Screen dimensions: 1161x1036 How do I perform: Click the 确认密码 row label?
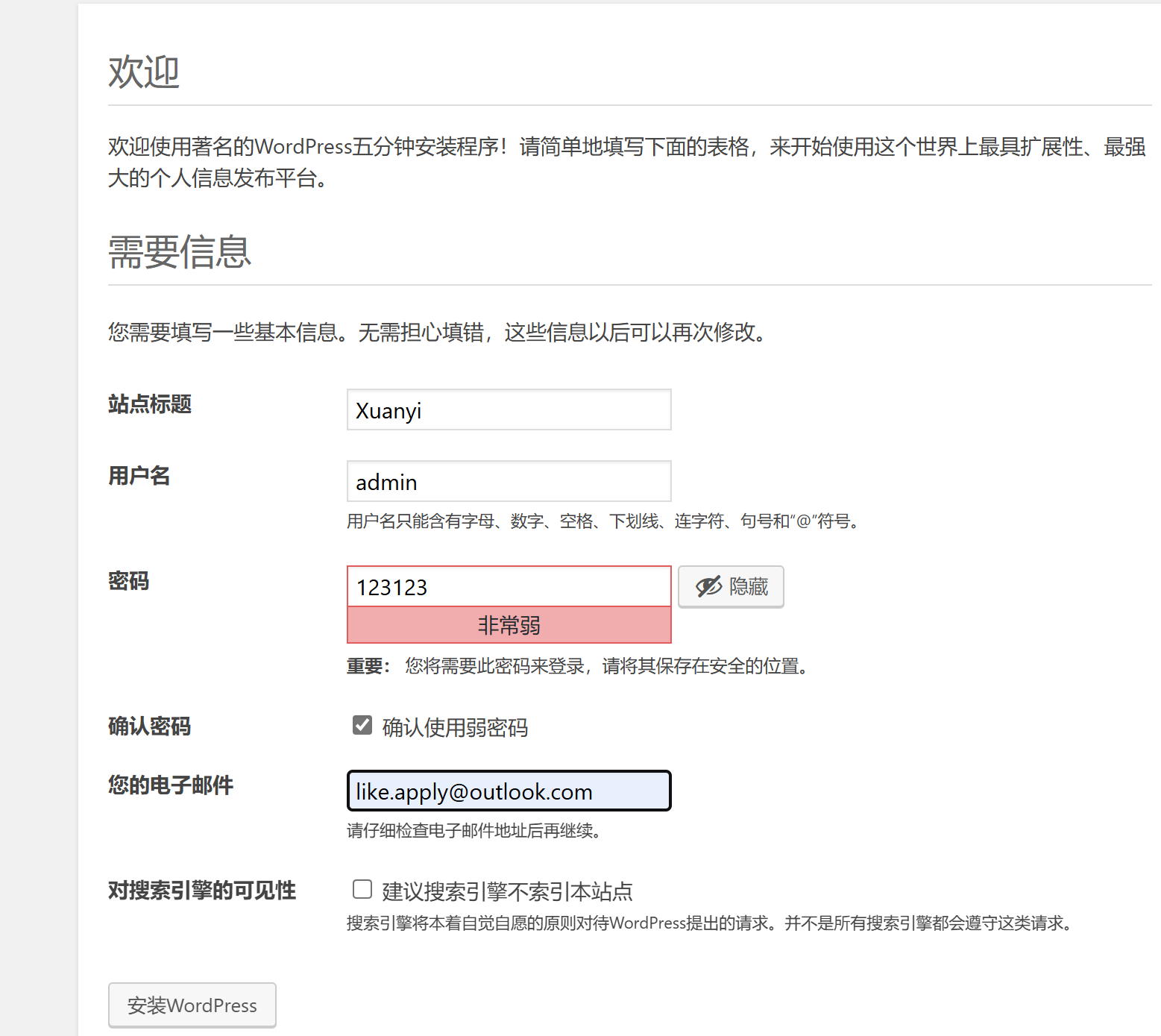coord(150,726)
